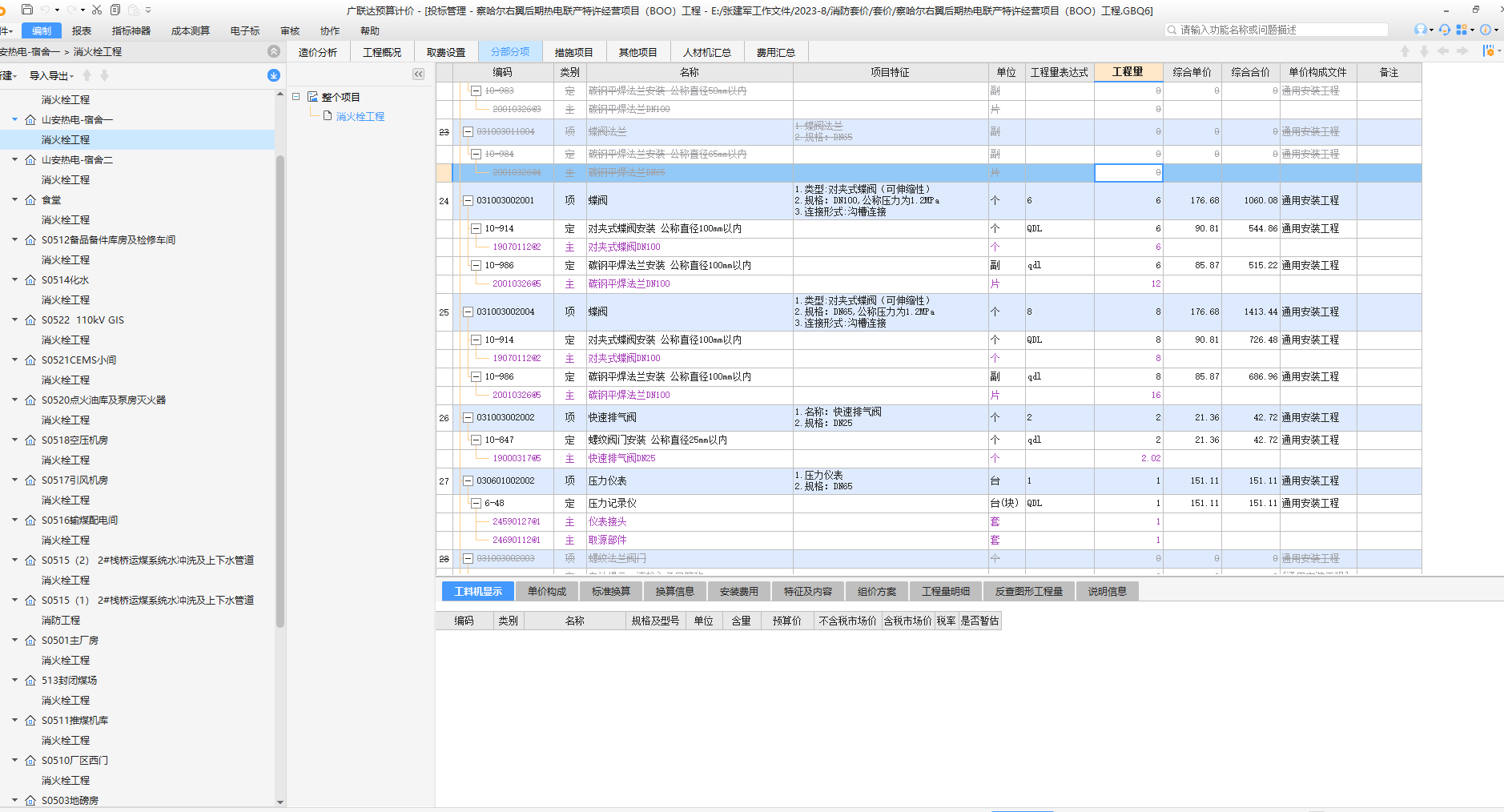Screen dimensions: 1504x812
Task: Click the user account avatar icon
Action: pos(1421,30)
